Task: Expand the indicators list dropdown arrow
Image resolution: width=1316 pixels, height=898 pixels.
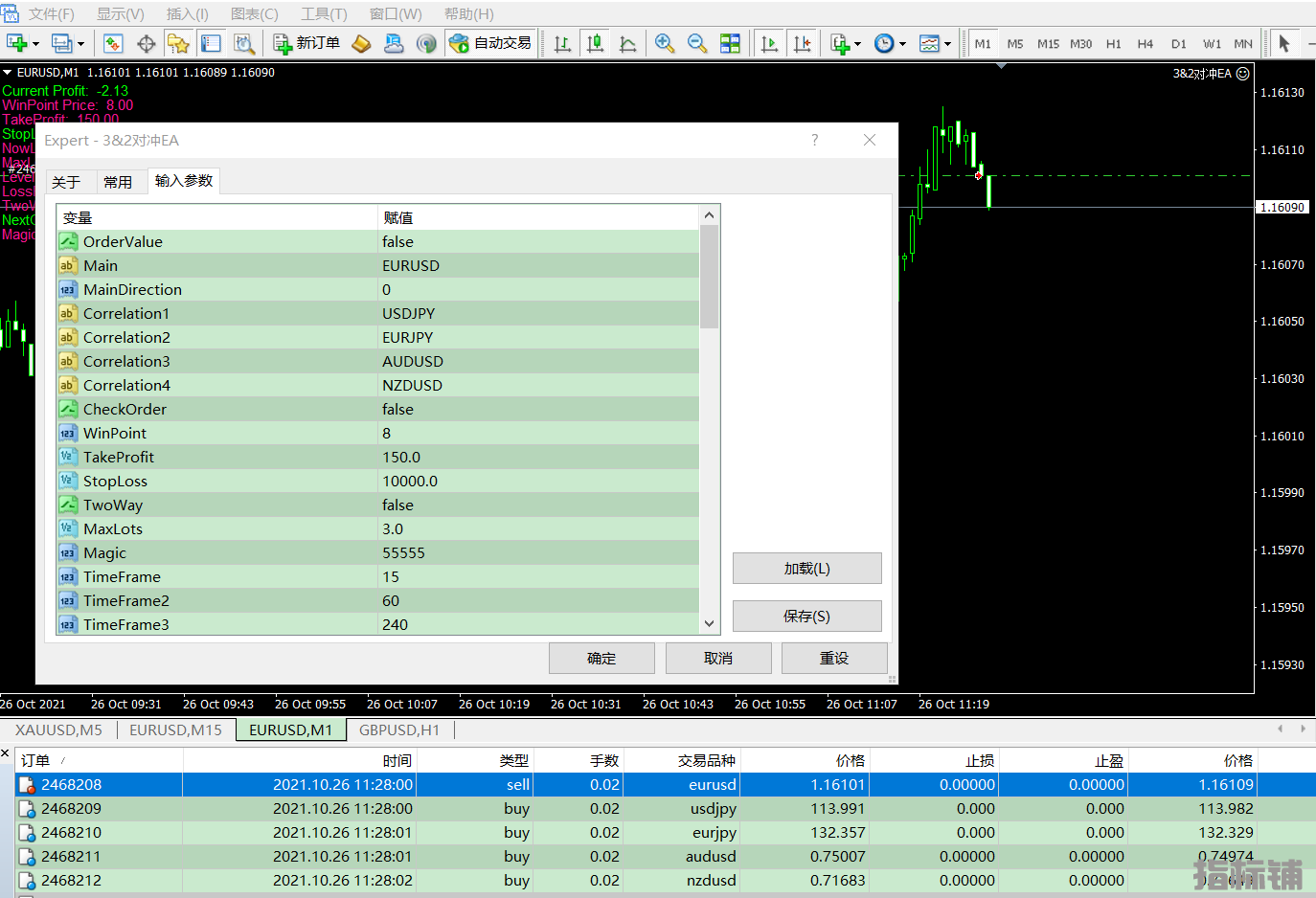Action: pyautogui.click(x=857, y=44)
